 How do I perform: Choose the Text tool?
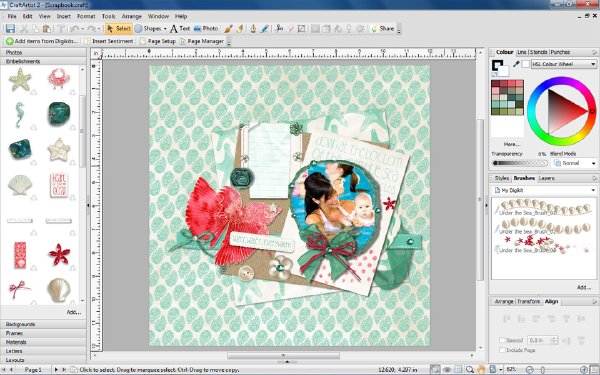coord(180,29)
